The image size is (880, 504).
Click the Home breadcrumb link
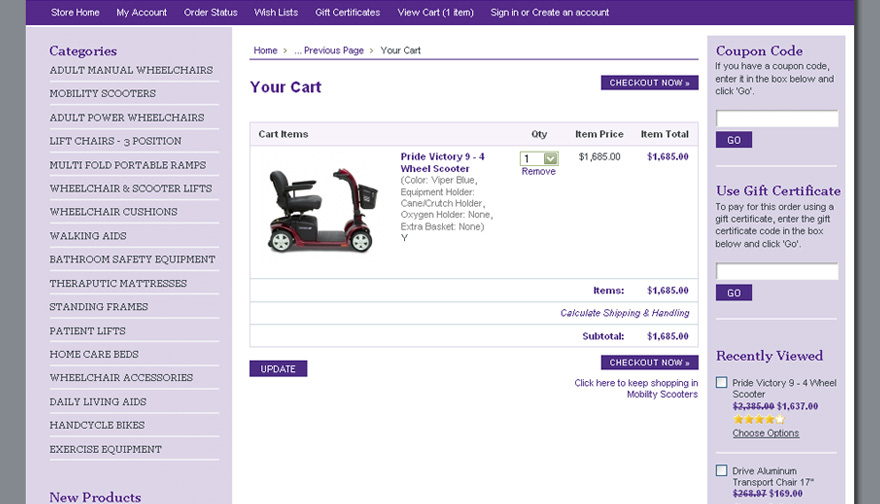(265, 51)
